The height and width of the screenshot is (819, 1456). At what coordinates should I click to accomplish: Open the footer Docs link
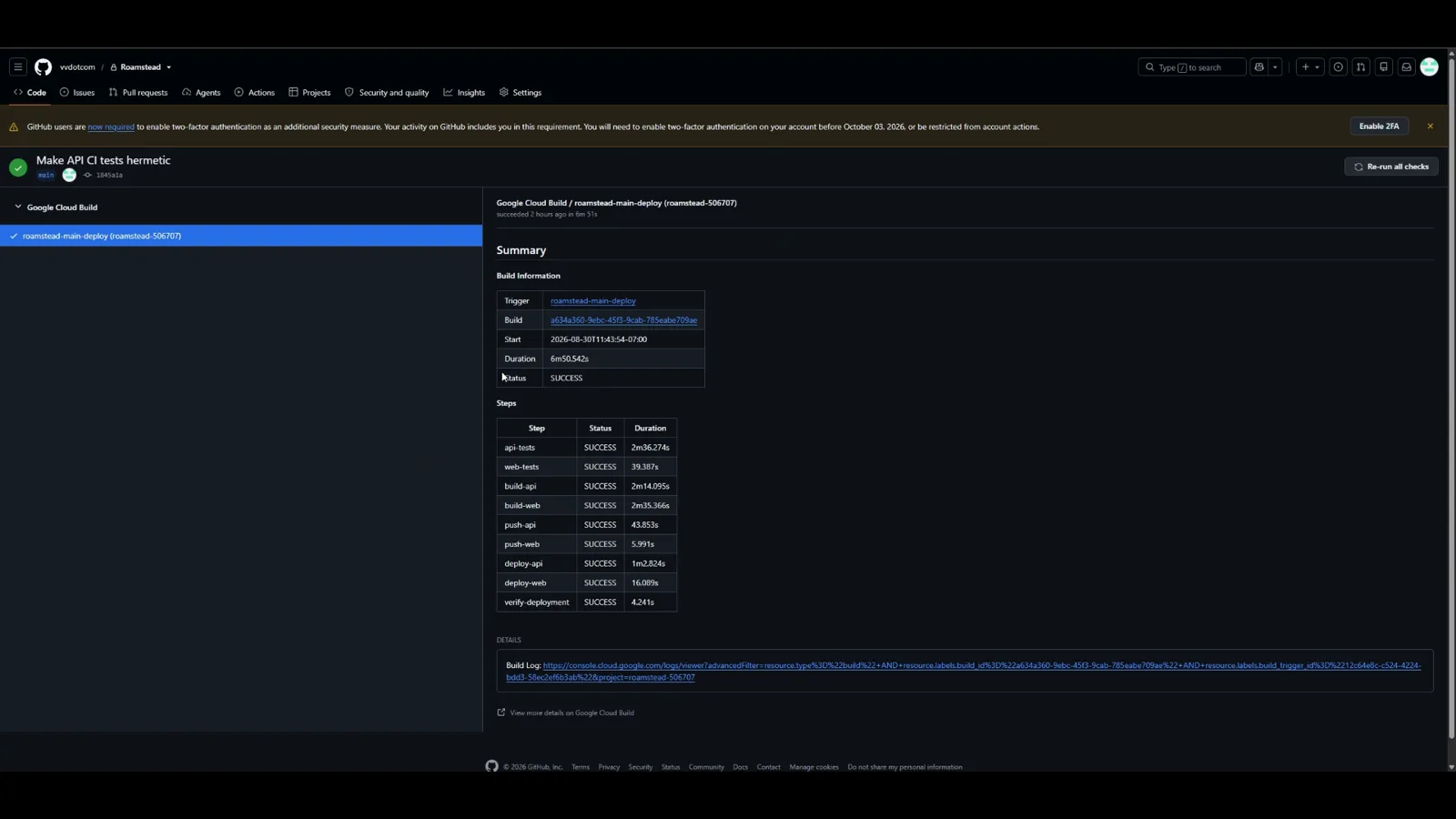click(741, 767)
